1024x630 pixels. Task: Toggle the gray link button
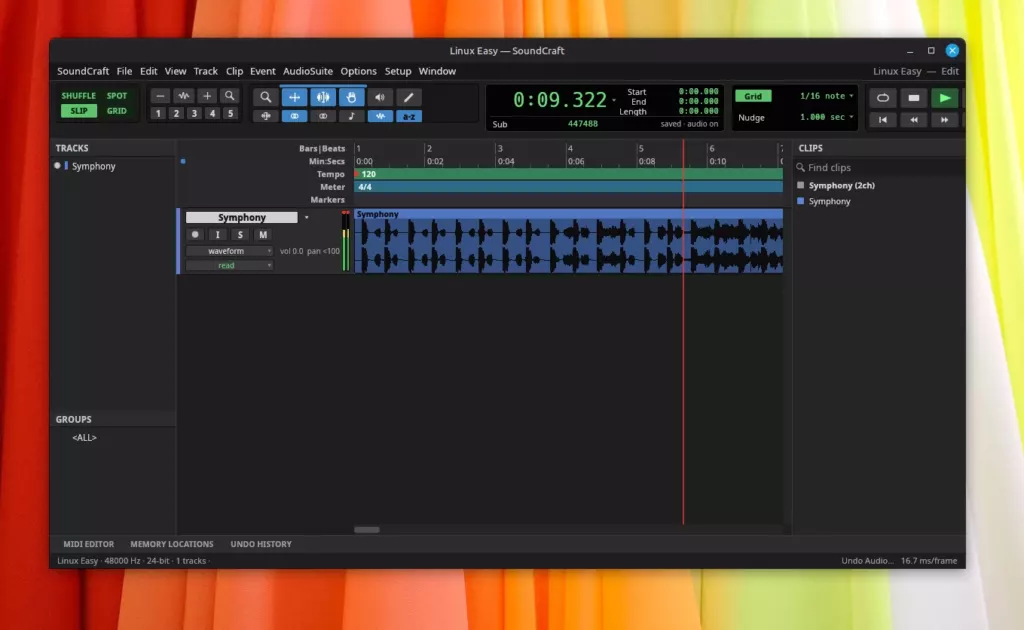[x=323, y=116]
